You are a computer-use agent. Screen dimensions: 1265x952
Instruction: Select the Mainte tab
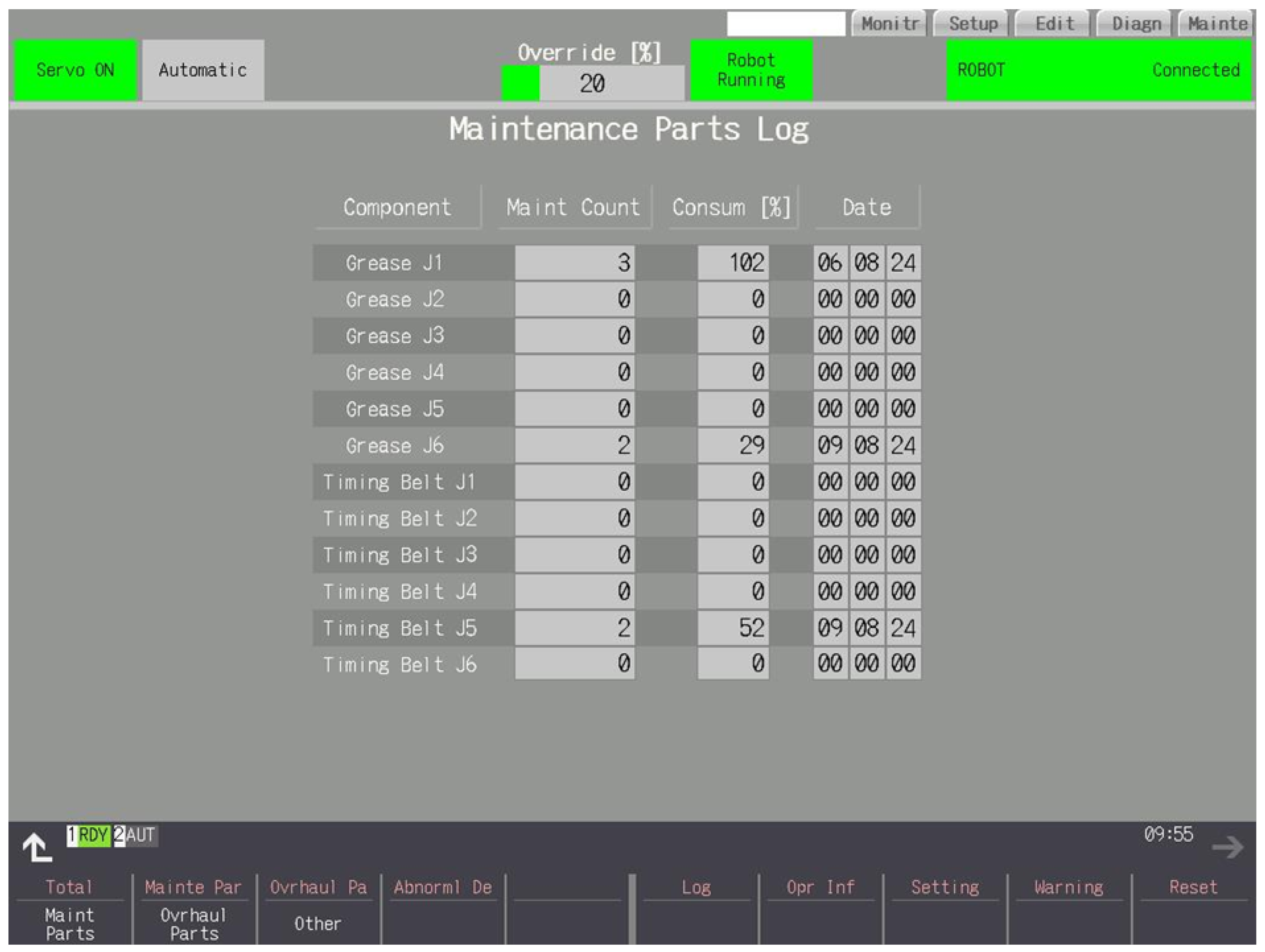(1216, 24)
